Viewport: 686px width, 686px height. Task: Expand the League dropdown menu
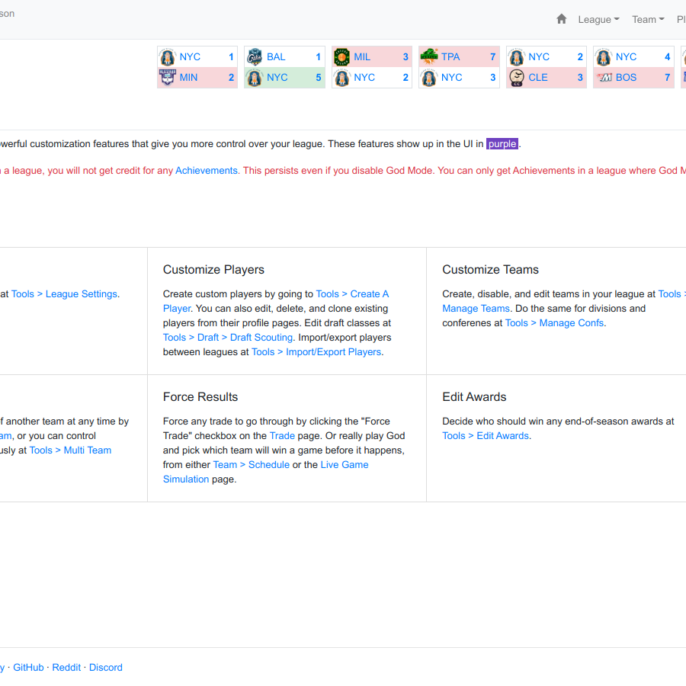click(598, 19)
